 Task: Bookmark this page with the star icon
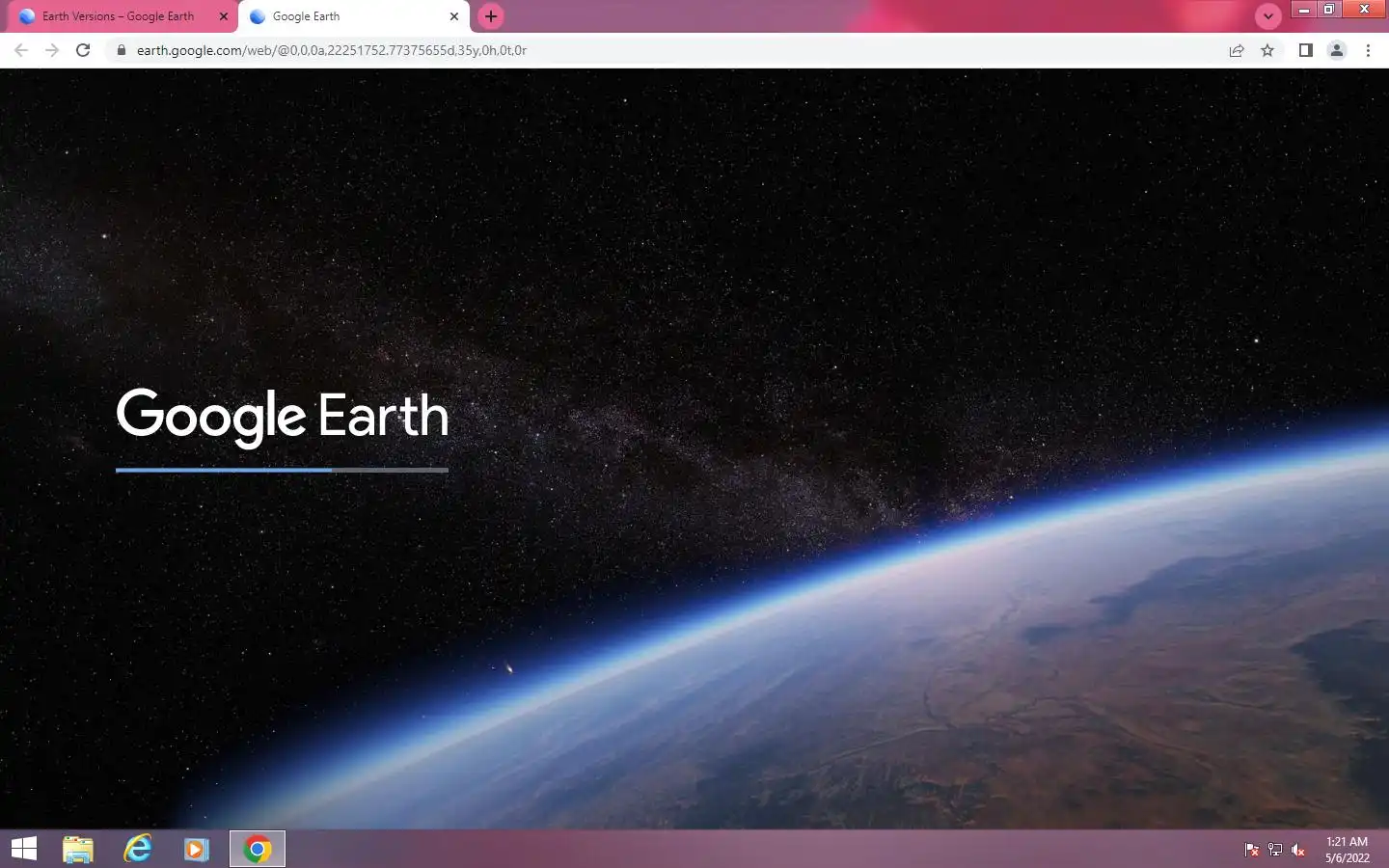[x=1267, y=50]
